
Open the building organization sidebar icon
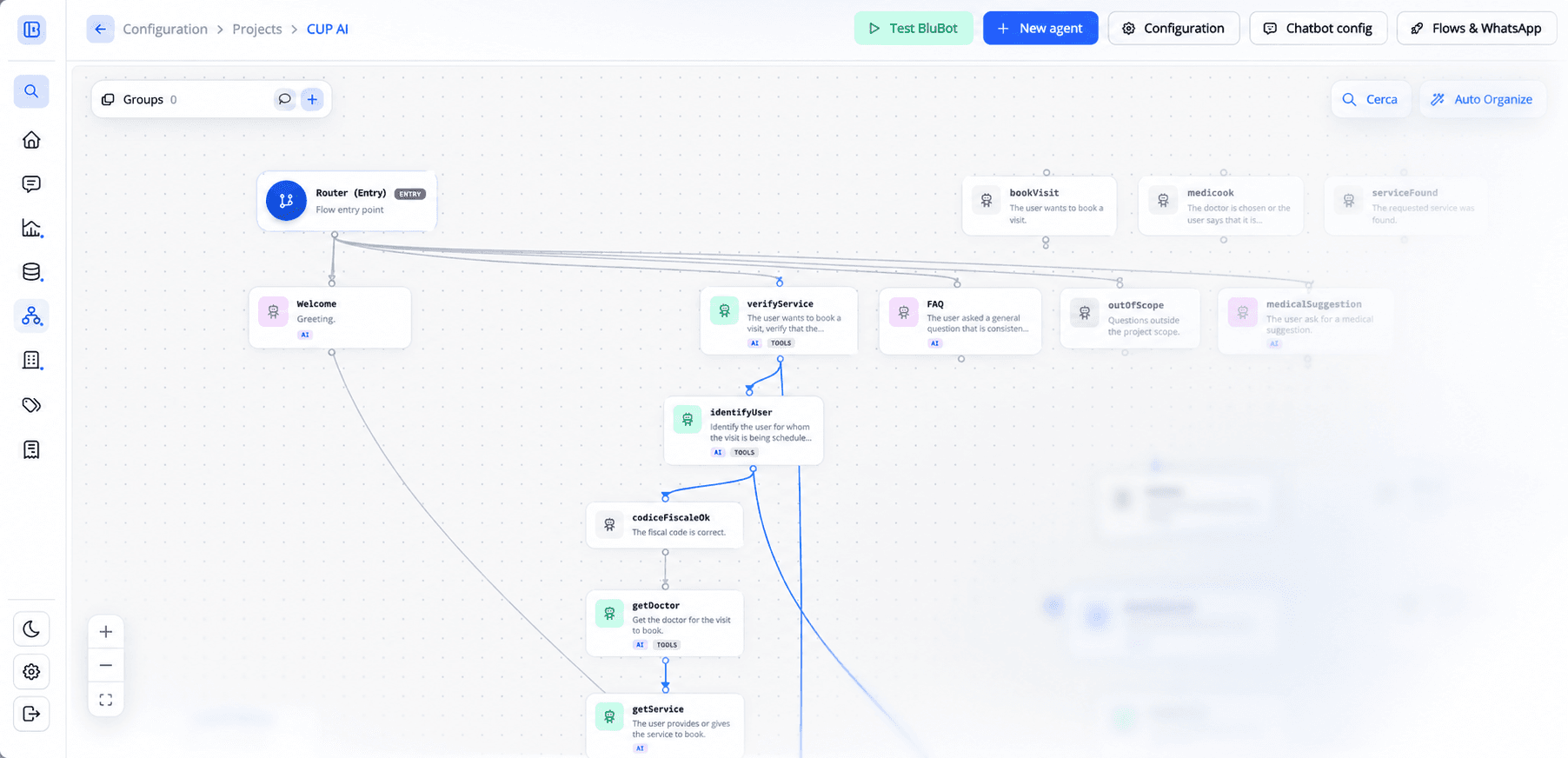click(x=31, y=361)
